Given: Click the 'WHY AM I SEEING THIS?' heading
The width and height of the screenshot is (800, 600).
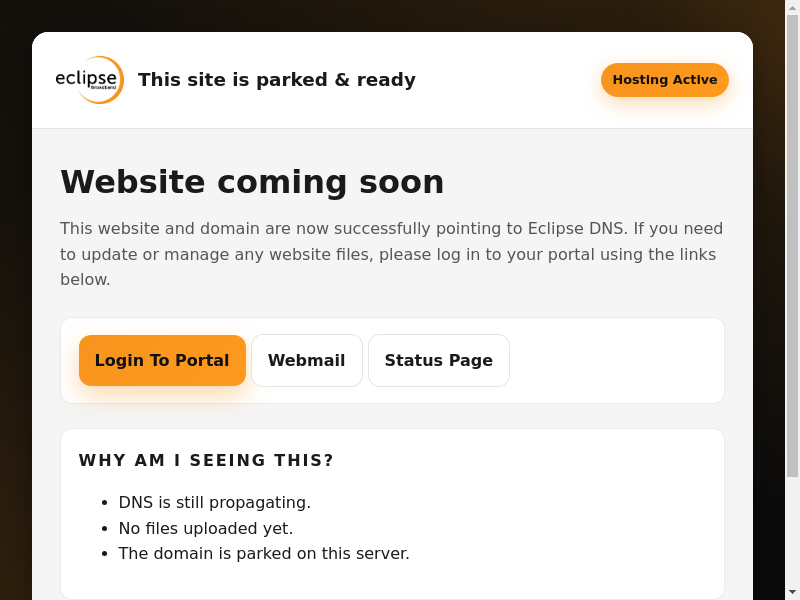Looking at the screenshot, I should [206, 460].
